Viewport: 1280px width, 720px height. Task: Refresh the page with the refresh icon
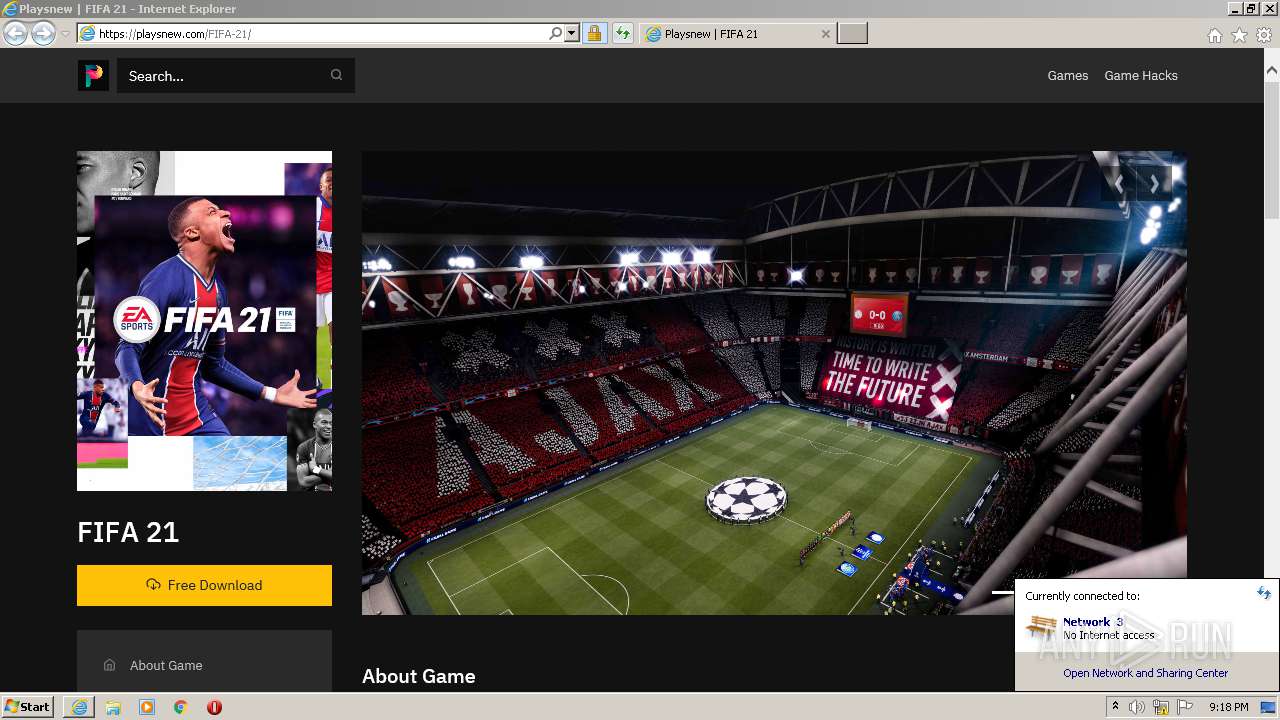[x=623, y=34]
